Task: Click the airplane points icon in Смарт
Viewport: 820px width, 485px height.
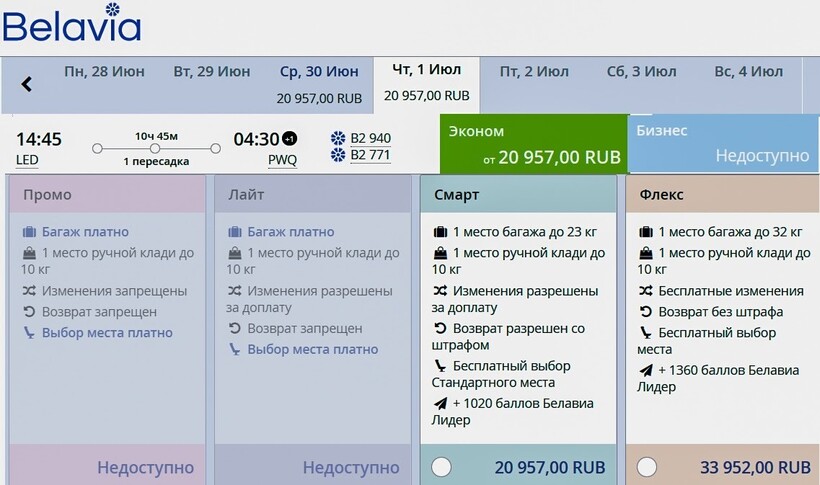Action: [x=439, y=404]
